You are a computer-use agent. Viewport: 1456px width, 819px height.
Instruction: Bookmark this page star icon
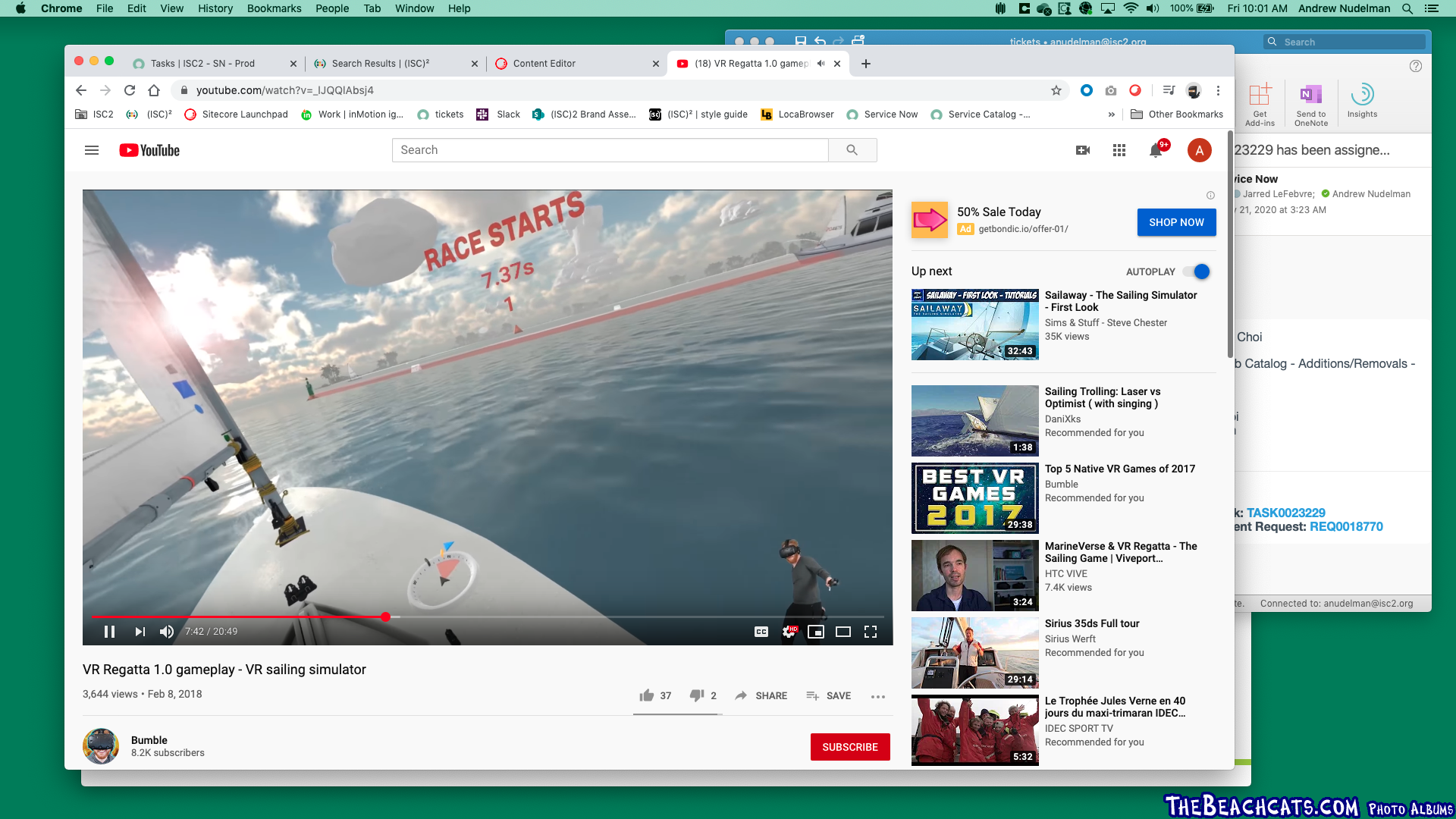(x=1056, y=90)
